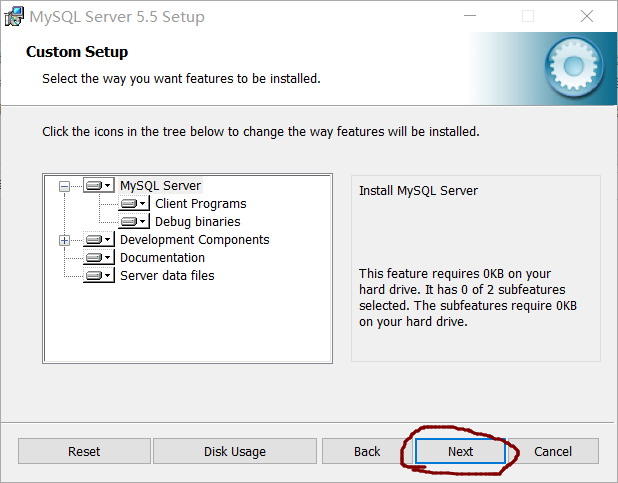Open the Disk Usage dialog

tap(235, 451)
